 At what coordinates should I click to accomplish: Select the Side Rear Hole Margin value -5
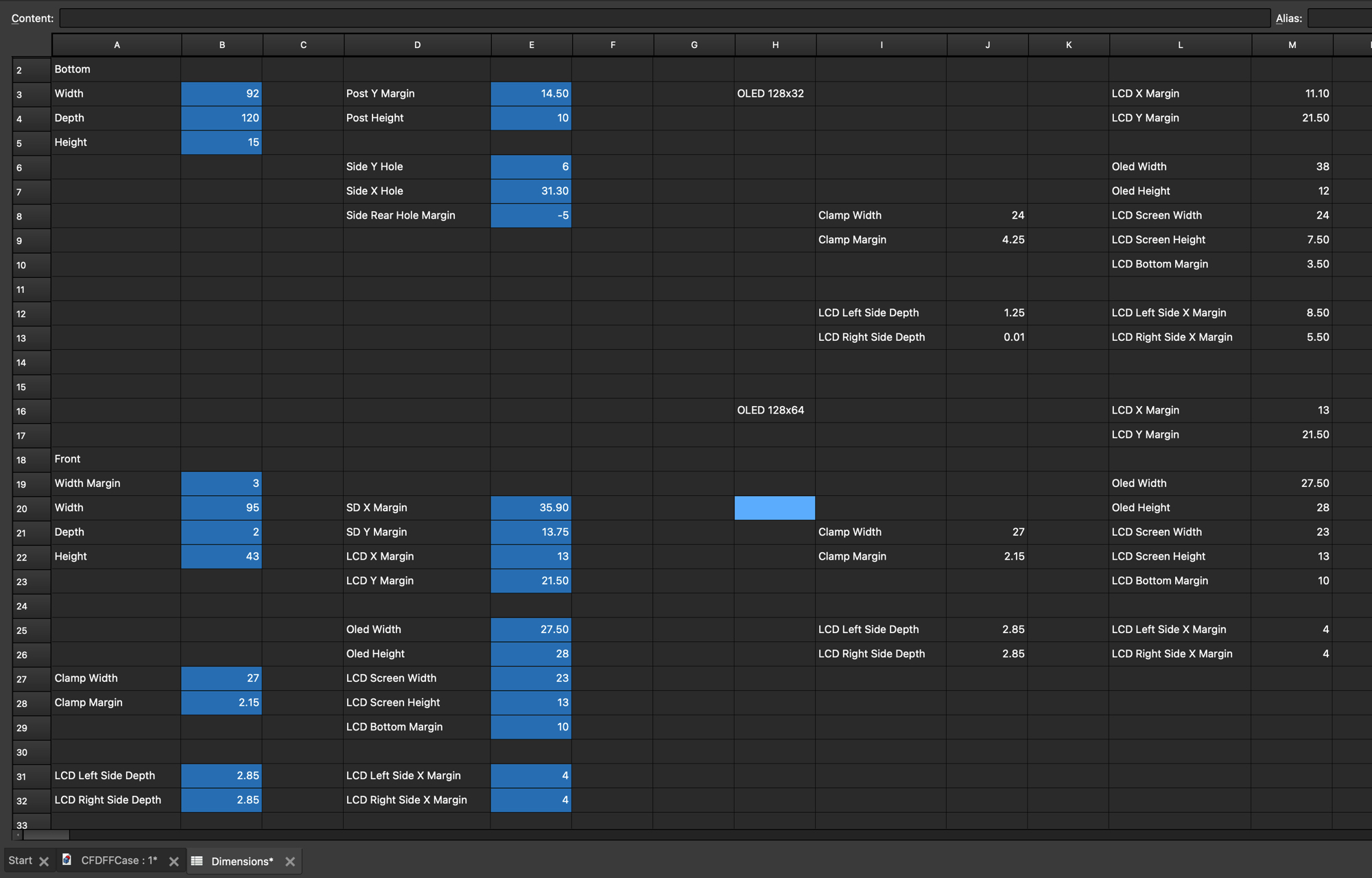(531, 215)
